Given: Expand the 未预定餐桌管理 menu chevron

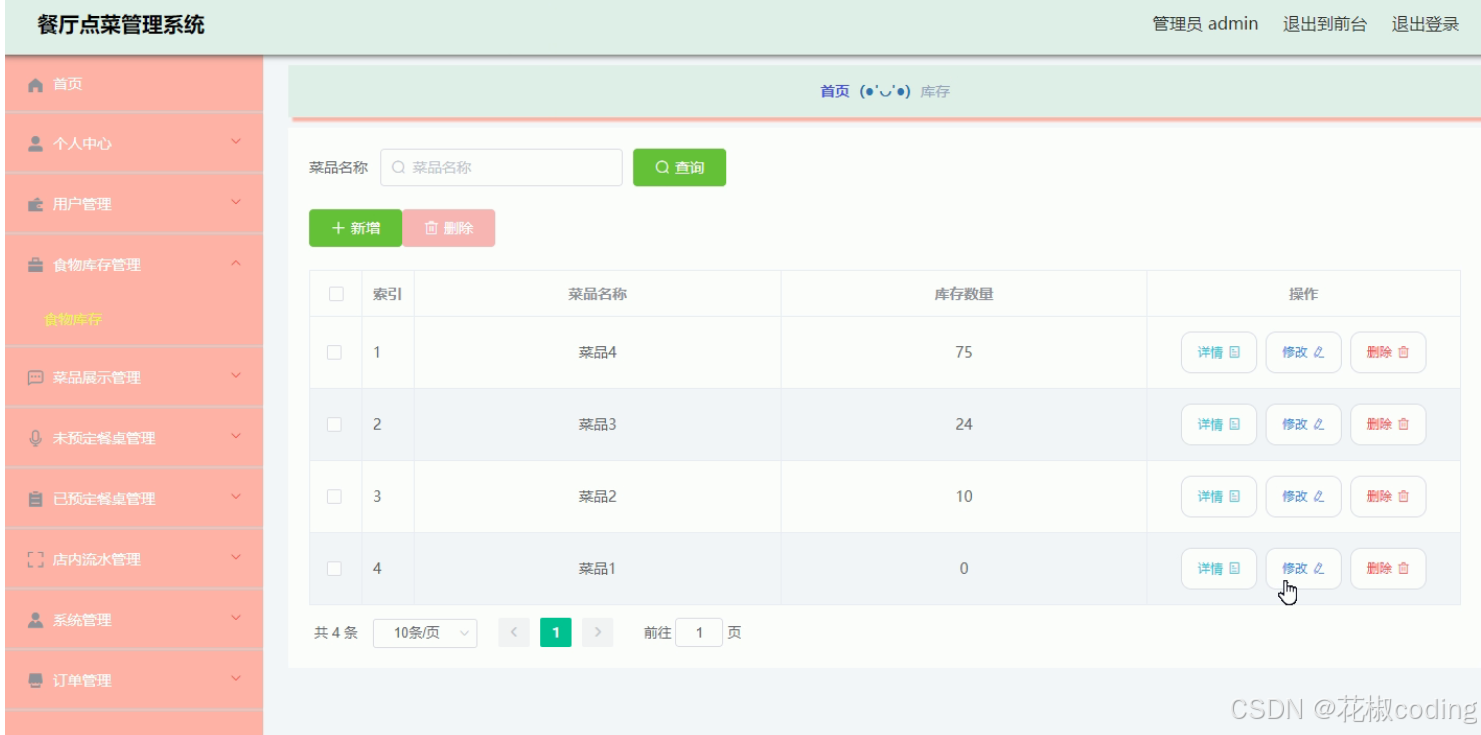Looking at the screenshot, I should point(236,436).
